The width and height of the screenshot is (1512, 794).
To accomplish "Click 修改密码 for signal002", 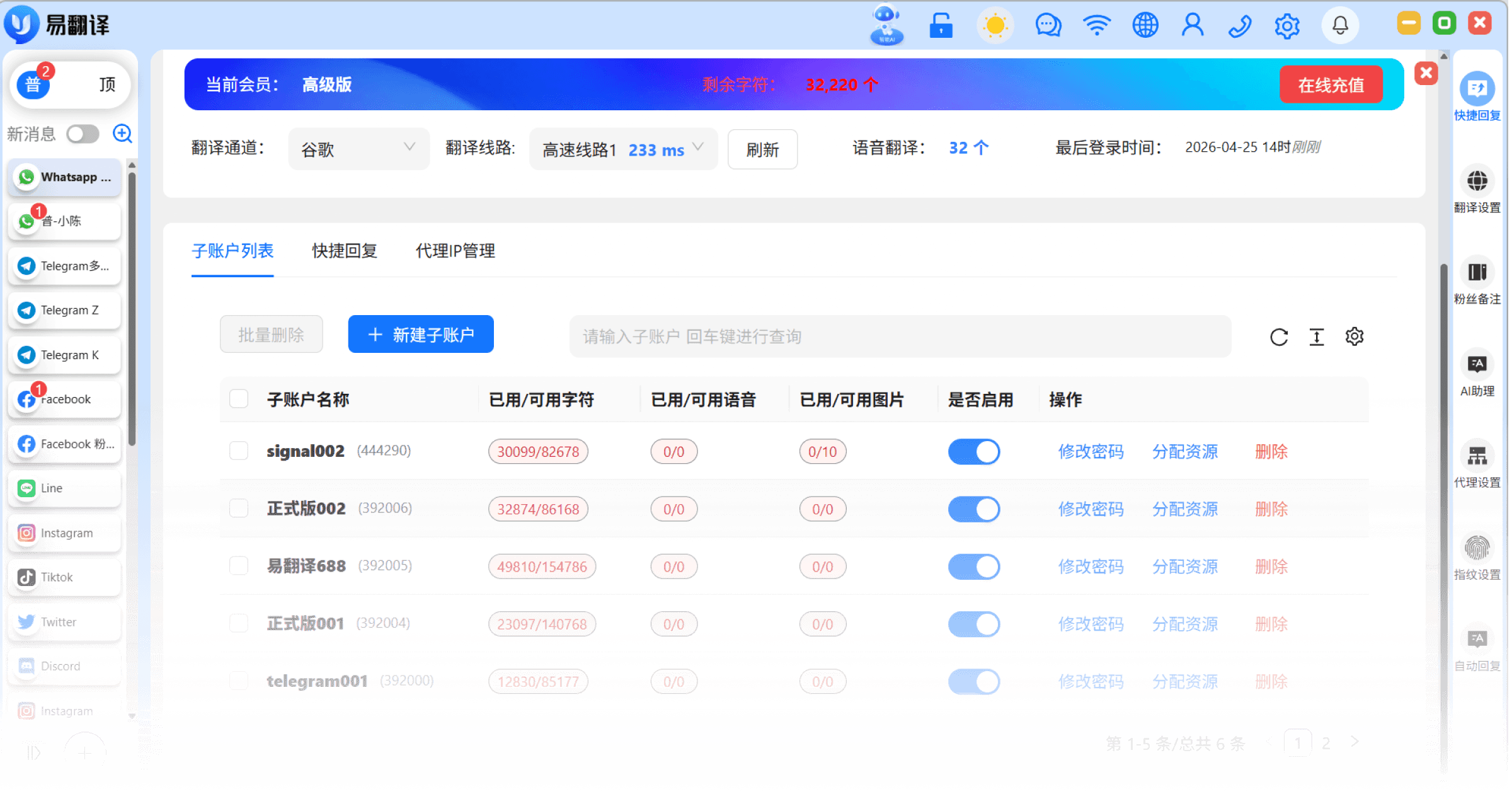I will [1091, 452].
